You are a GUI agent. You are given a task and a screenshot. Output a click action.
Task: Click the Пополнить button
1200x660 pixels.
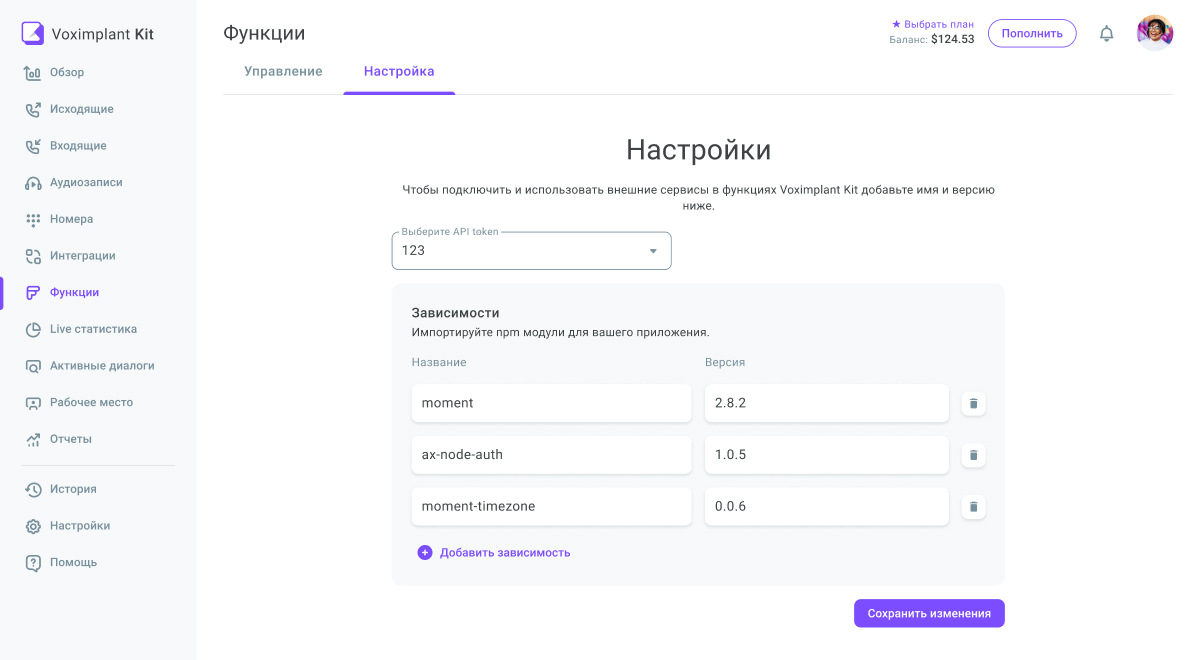(1032, 33)
